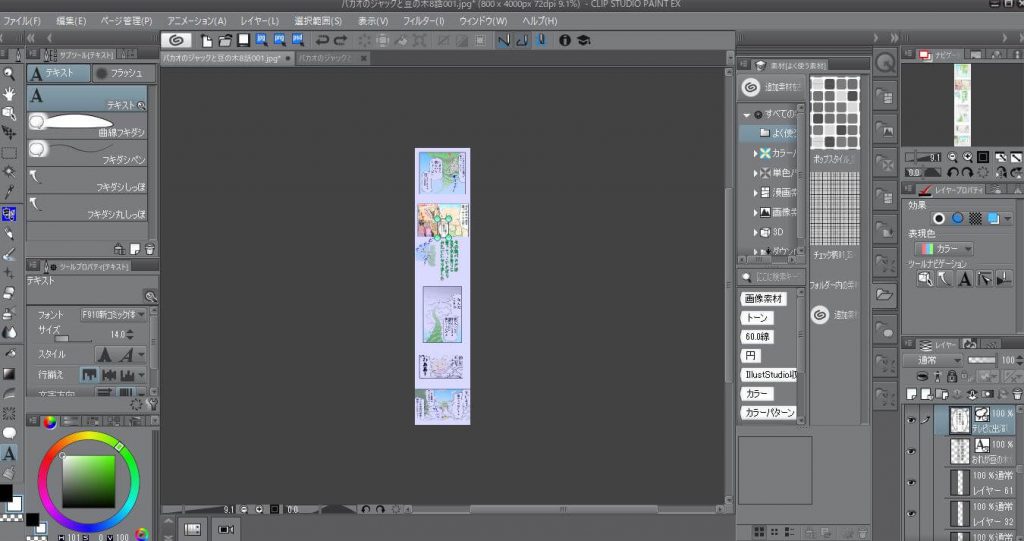This screenshot has height=541, width=1024.
Task: Select the フキダシペン sub tool
Action: click(x=87, y=152)
